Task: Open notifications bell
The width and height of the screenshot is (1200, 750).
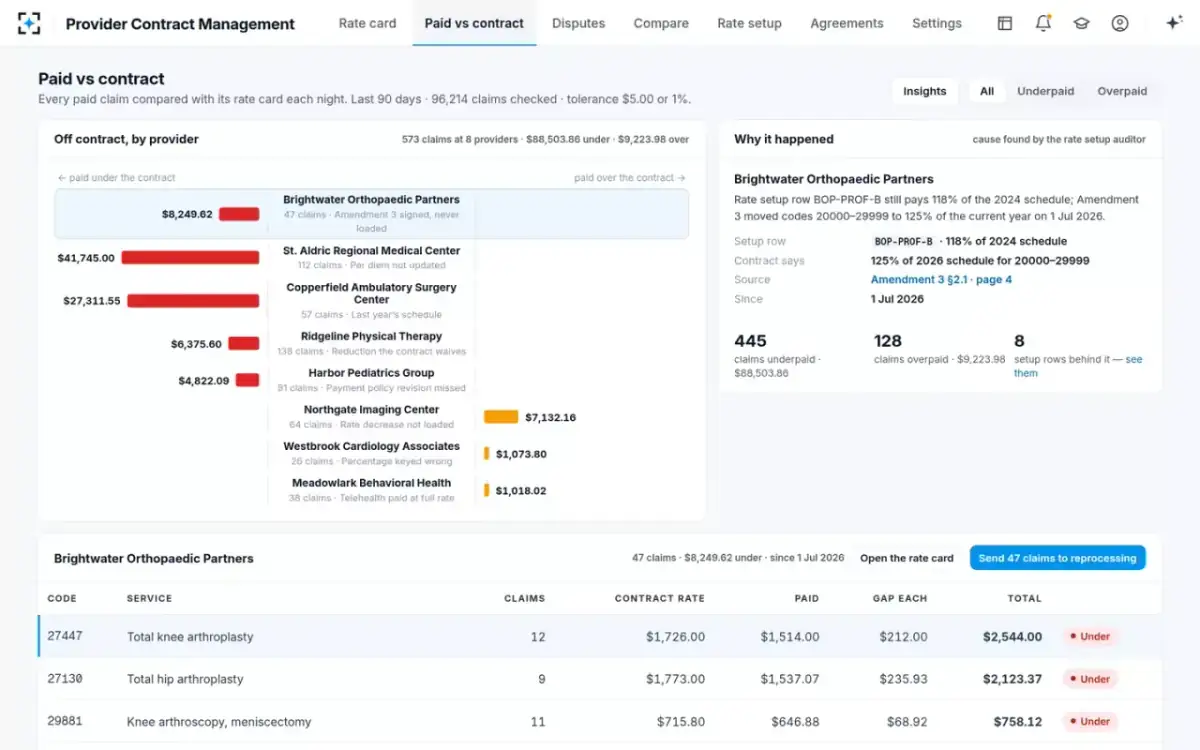Action: pyautogui.click(x=1043, y=23)
